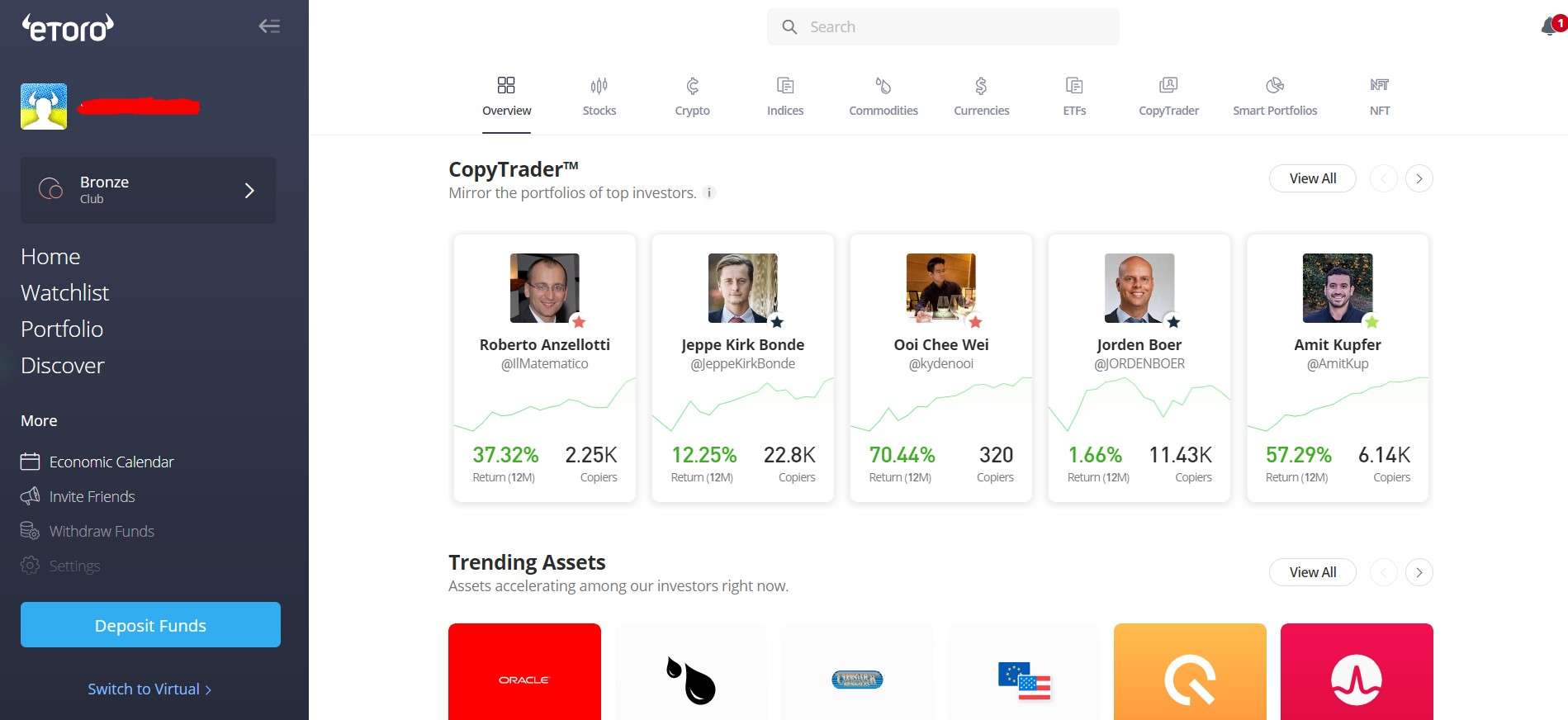Open Jeppe Kirk Bonde's photo
1568x720 pixels.
[x=743, y=288]
